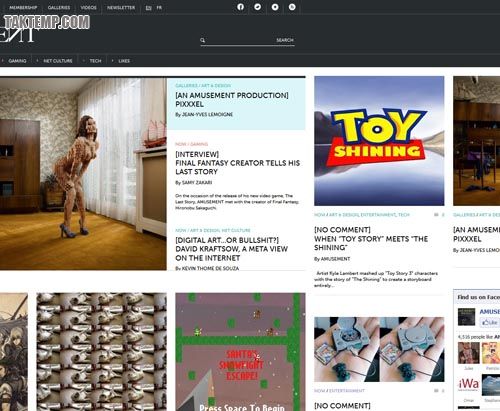Screen dimensions: 500x411
Task: Expand the TECH category arrow
Action: [x=84, y=61]
